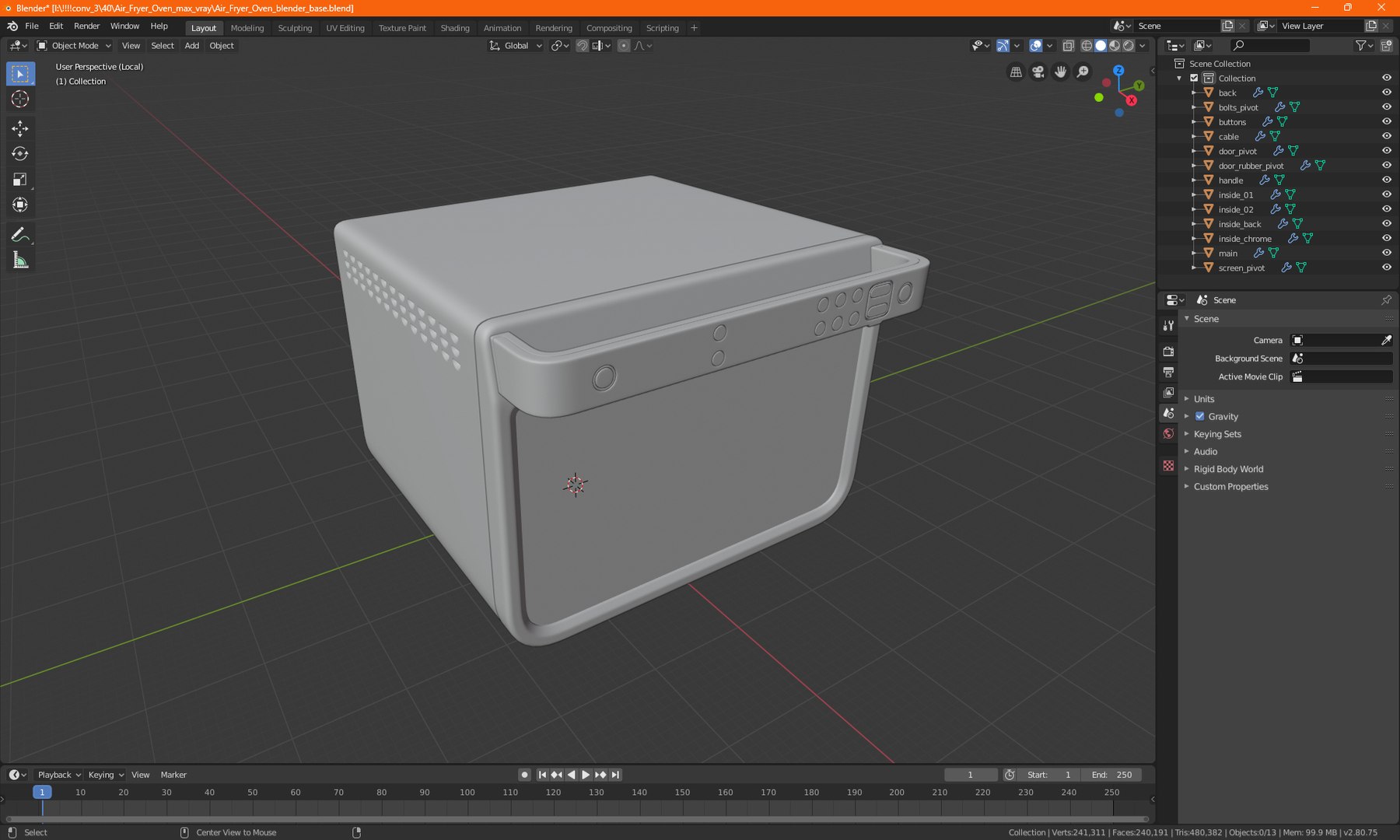Viewport: 1400px width, 840px height.
Task: Switch to camera view icon
Action: [x=1038, y=72]
